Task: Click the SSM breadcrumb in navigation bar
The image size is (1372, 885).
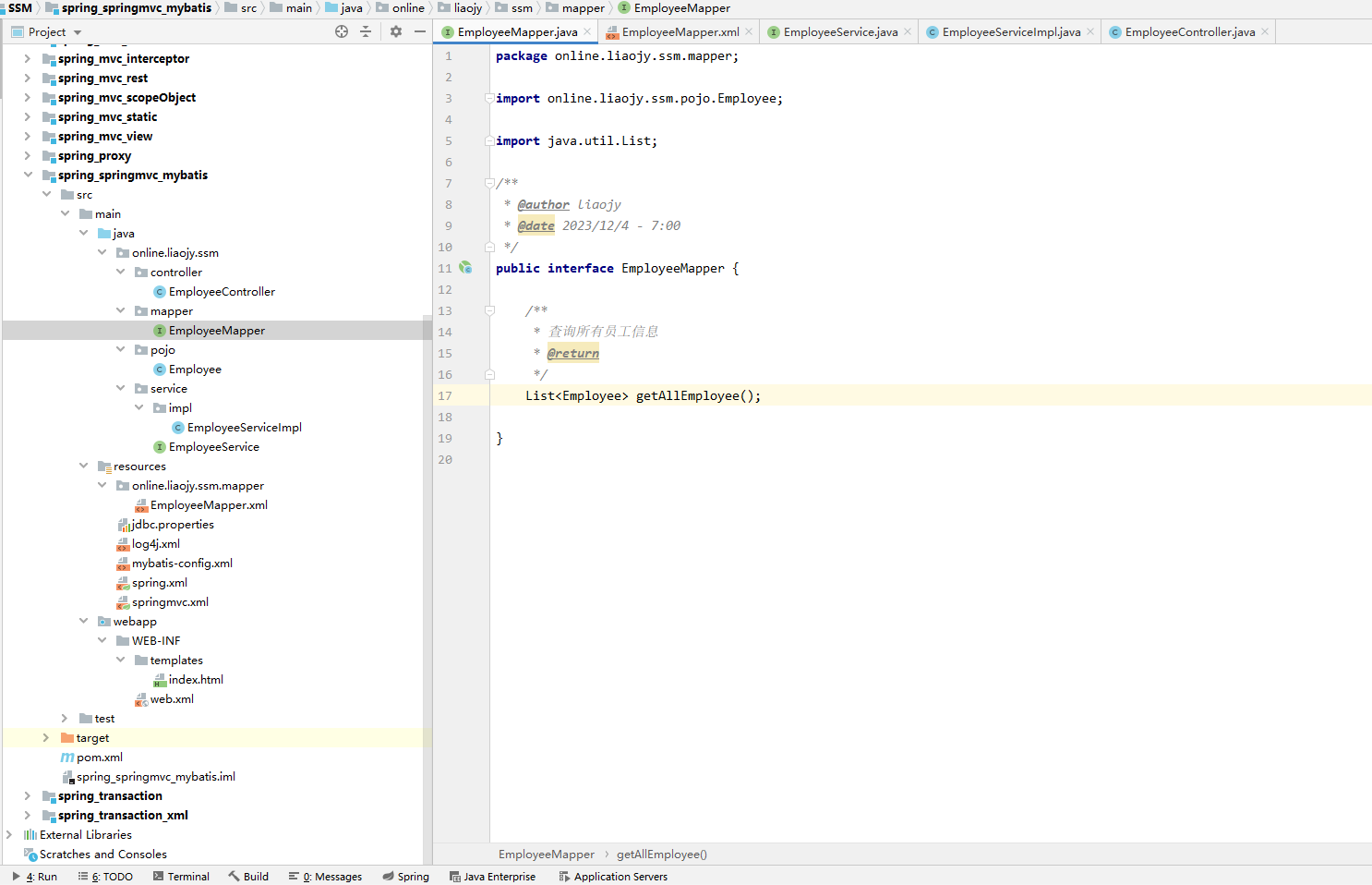Action: [19, 7]
